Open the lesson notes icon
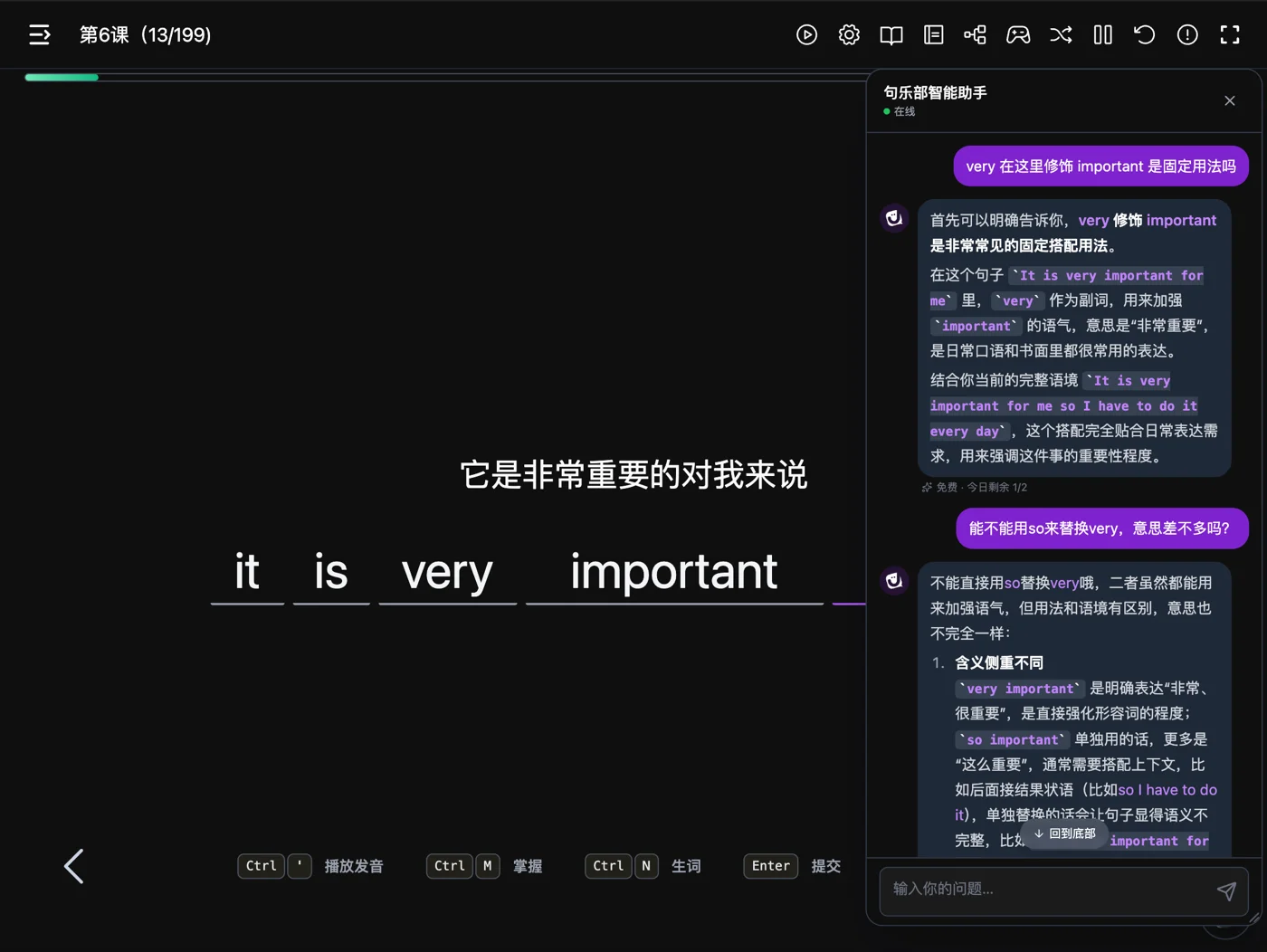This screenshot has height=952, width=1267. coord(933,34)
